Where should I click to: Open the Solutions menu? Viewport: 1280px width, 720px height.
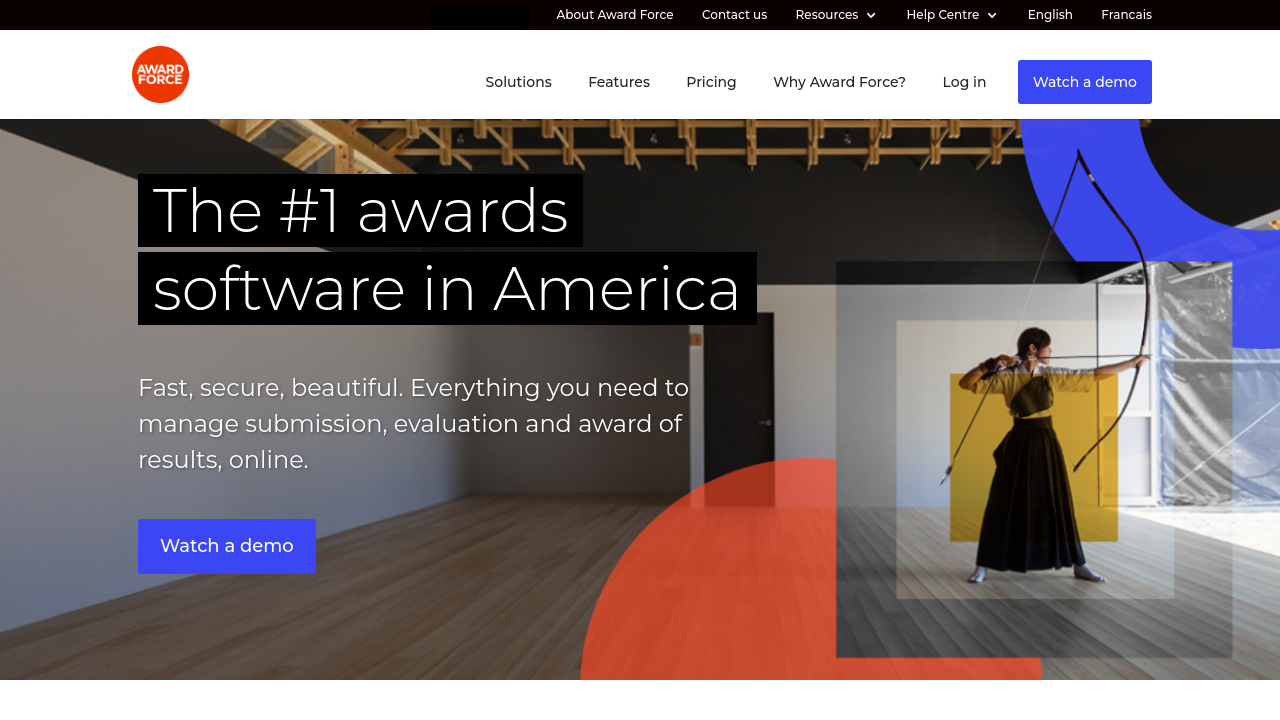tap(518, 82)
